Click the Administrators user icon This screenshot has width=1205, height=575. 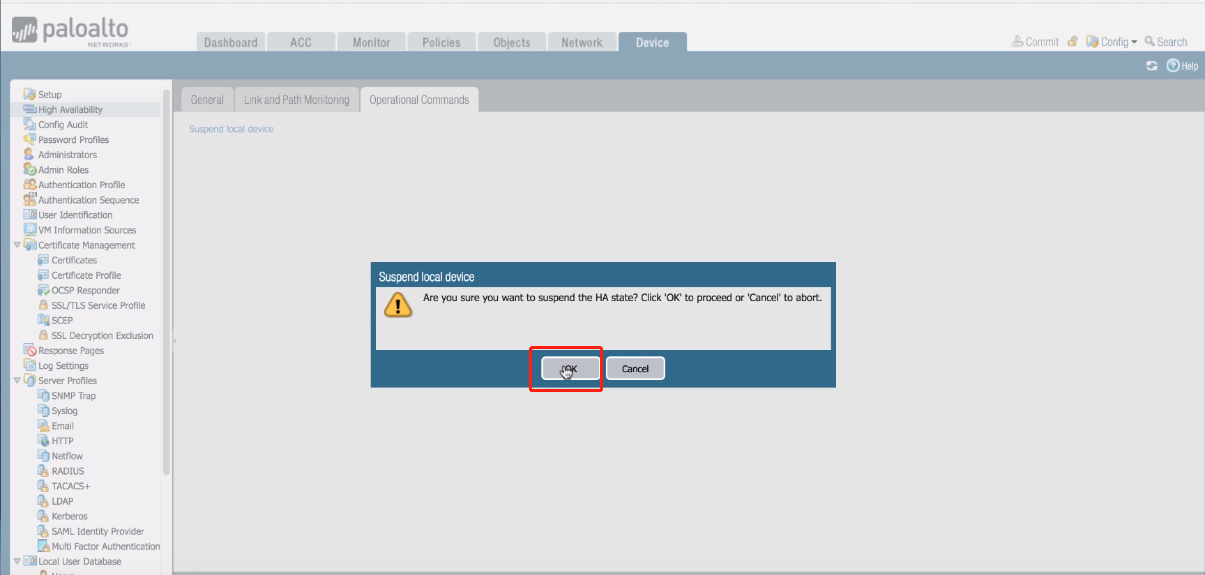[30, 154]
